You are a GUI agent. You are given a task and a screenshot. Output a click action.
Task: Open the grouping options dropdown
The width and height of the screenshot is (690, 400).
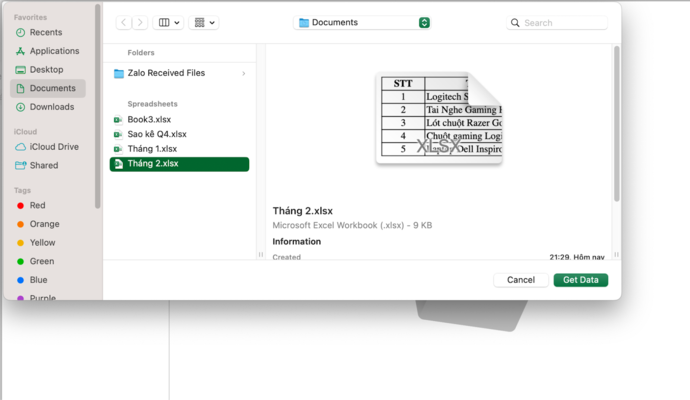[204, 22]
